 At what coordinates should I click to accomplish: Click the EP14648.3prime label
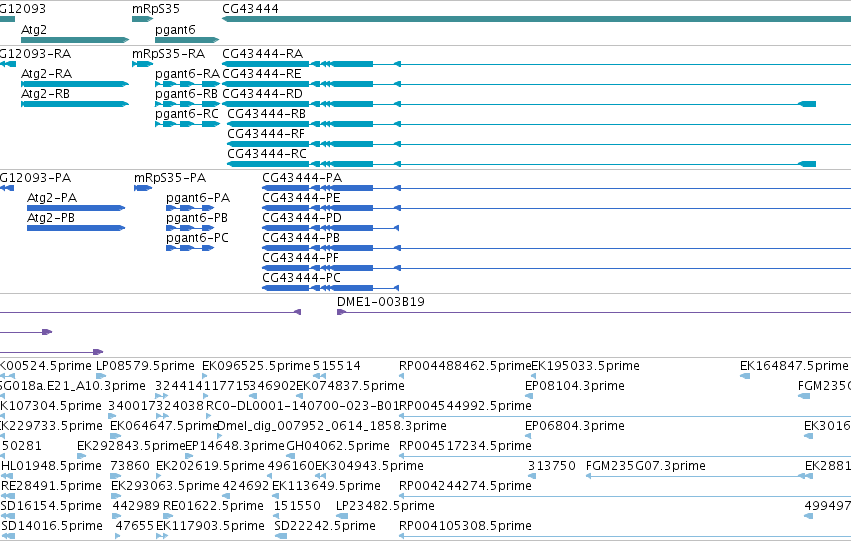click(235, 446)
